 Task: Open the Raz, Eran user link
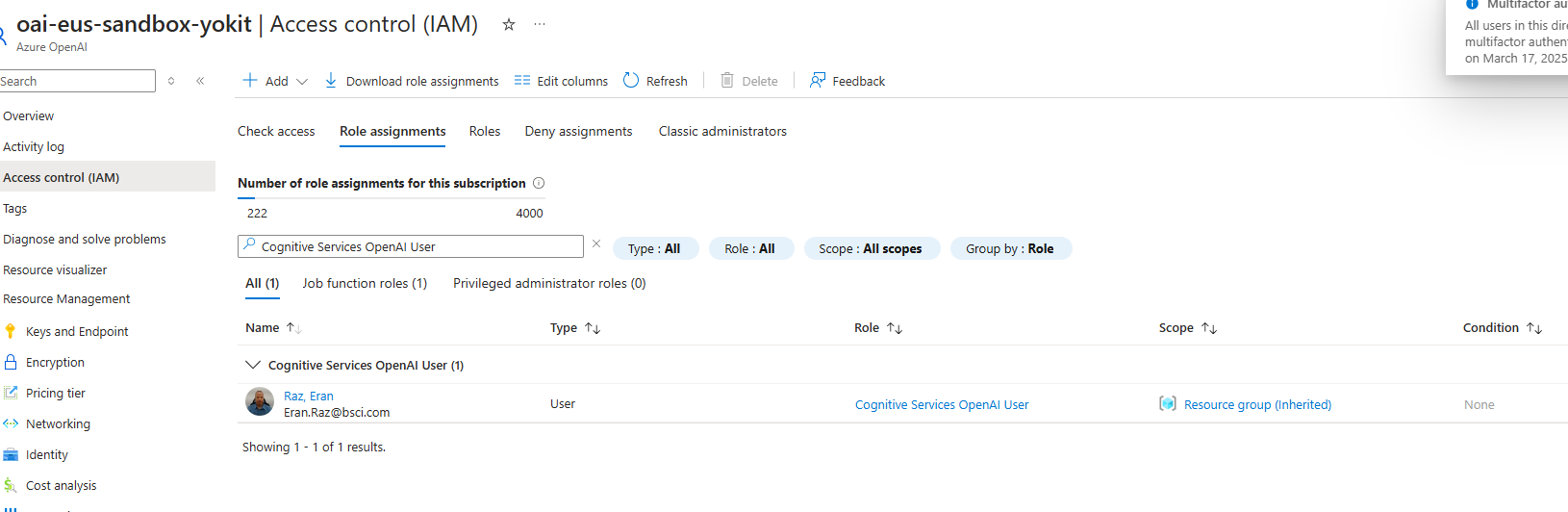(x=309, y=396)
